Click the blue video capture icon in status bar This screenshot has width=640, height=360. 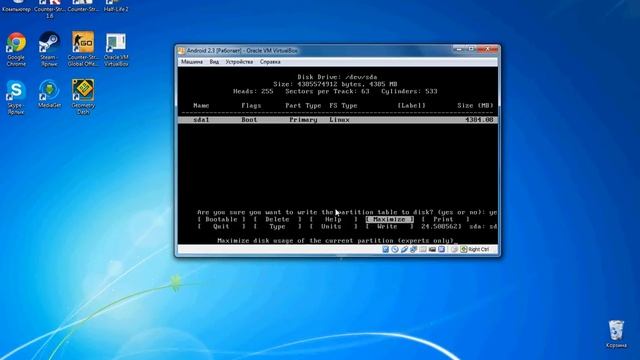pyautogui.click(x=442, y=249)
